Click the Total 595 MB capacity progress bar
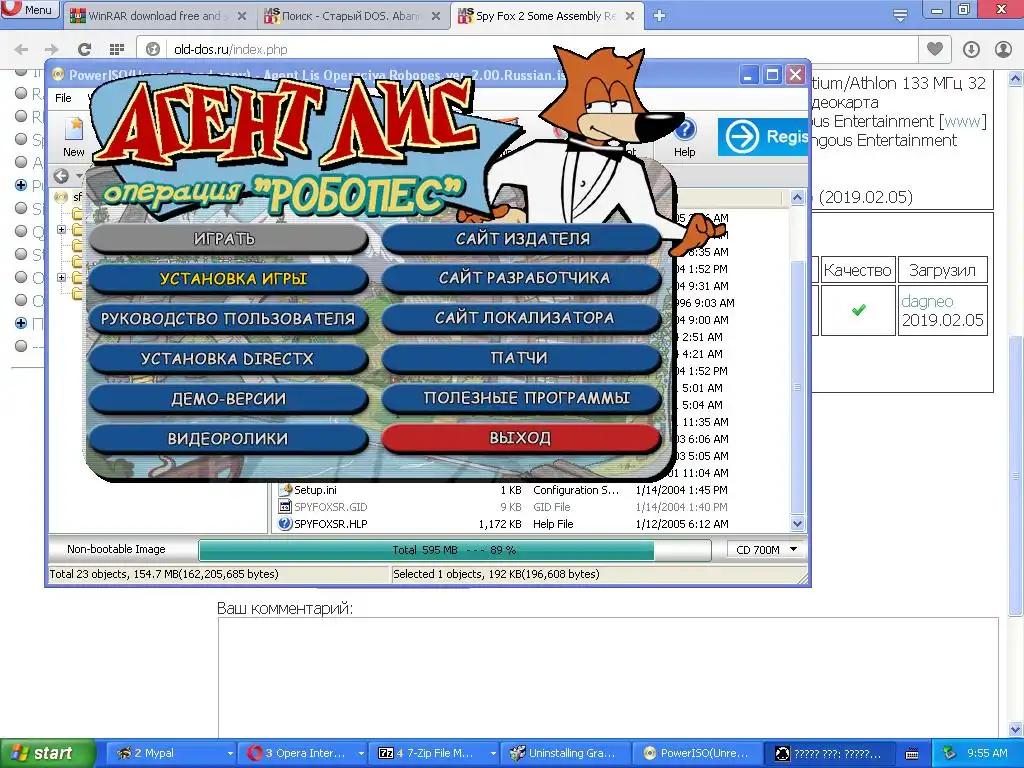 click(455, 550)
